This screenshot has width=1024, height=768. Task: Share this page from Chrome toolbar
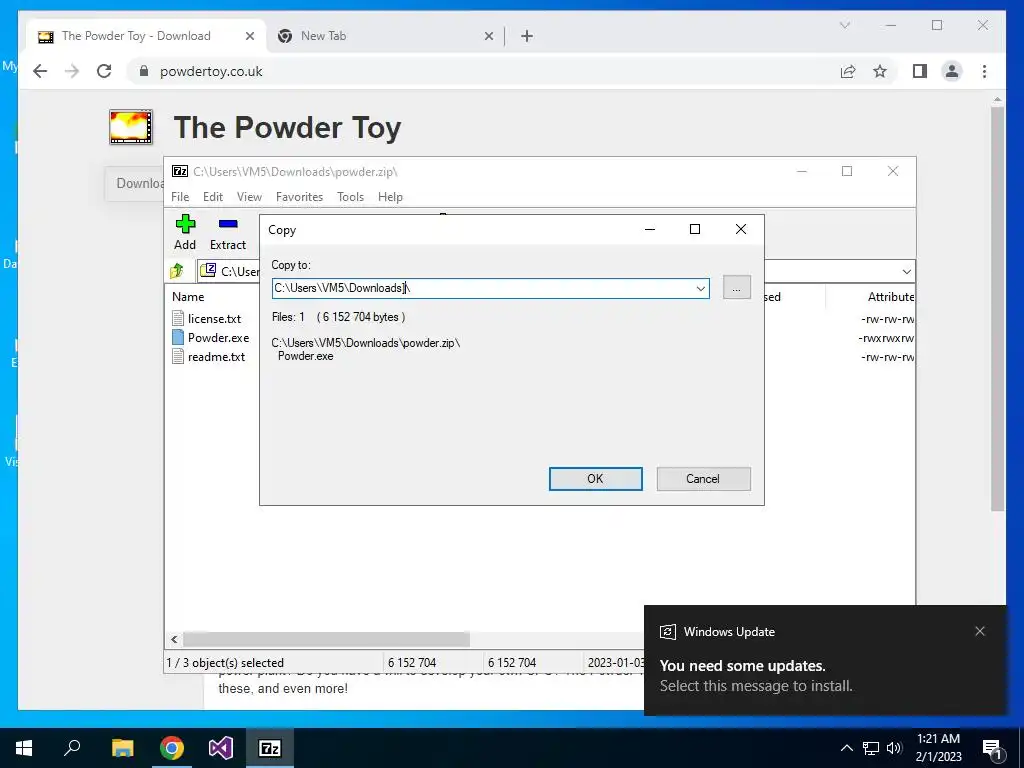848,71
